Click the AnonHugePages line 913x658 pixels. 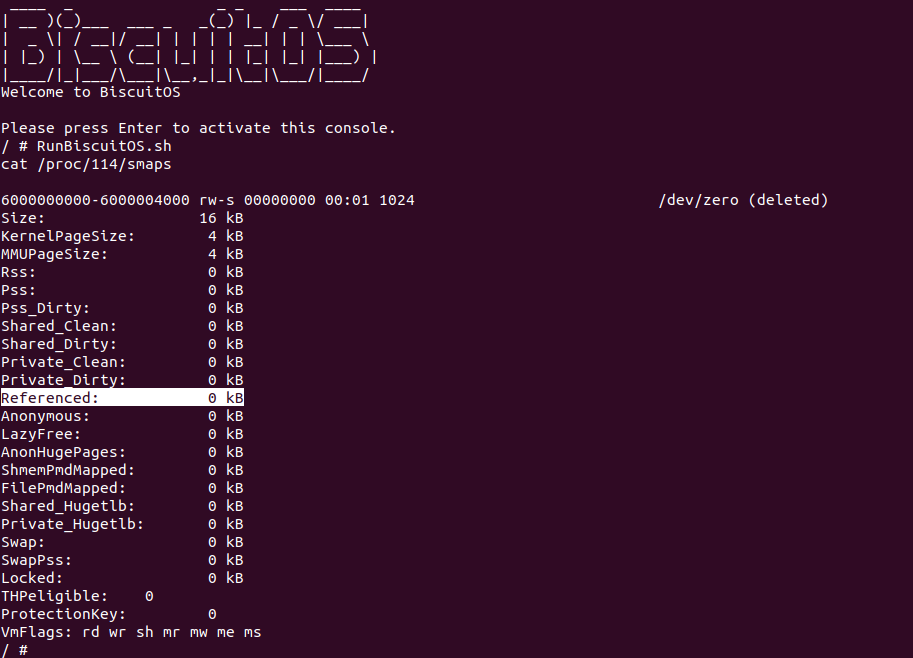(x=122, y=452)
